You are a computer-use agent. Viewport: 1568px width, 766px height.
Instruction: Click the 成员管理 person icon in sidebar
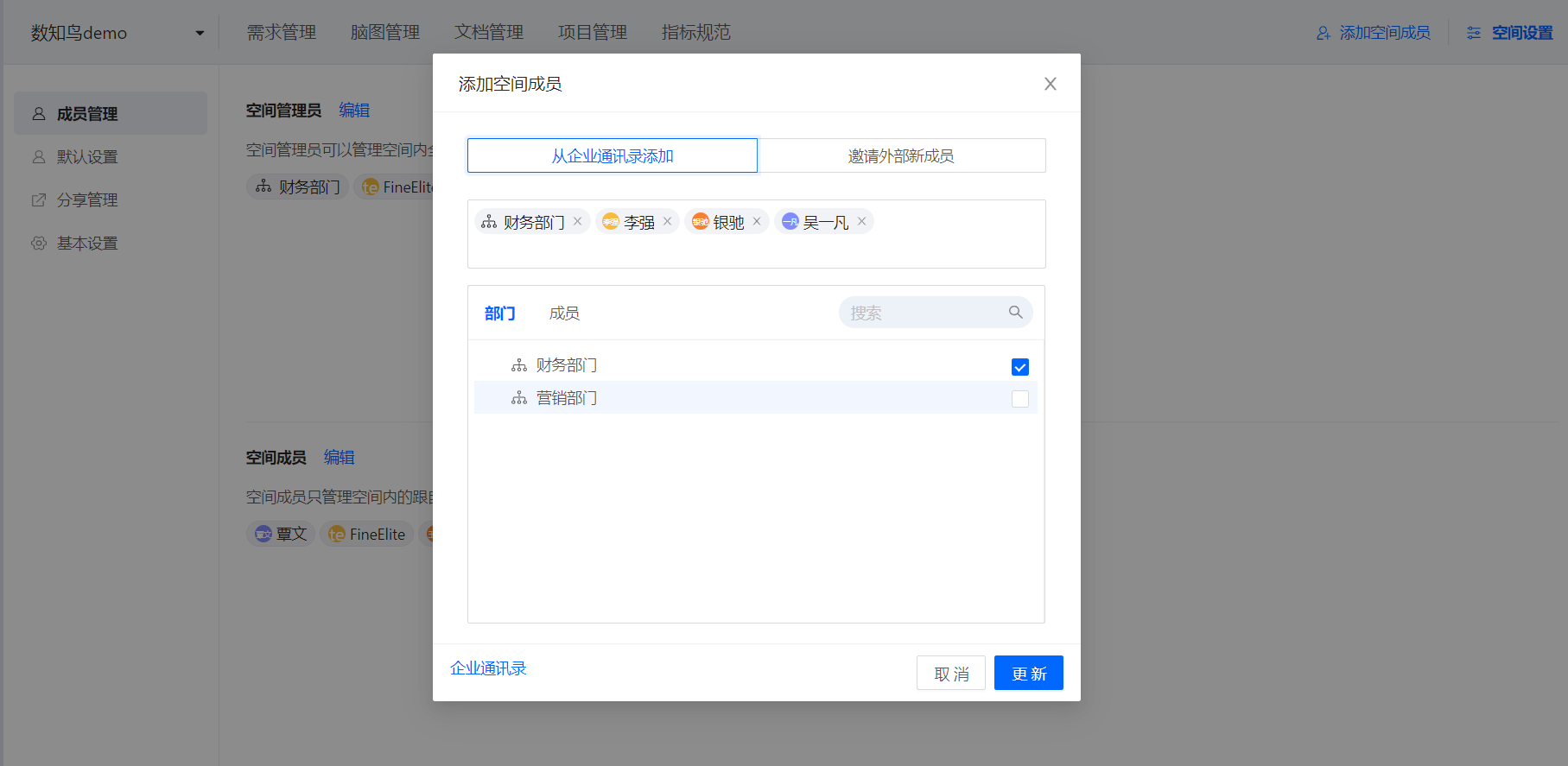click(x=39, y=113)
